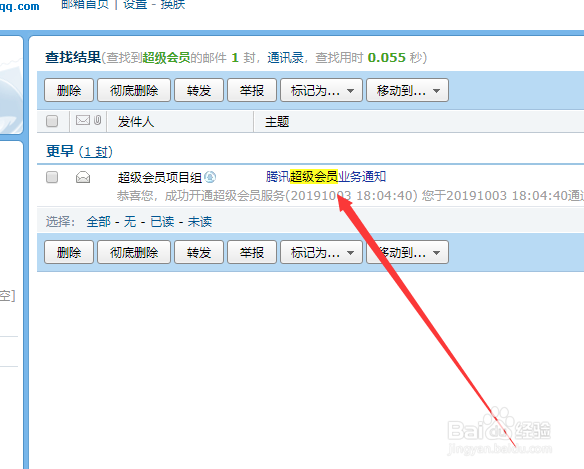Click the lower 举报 button
This screenshot has height=469, width=584.
pos(252,253)
